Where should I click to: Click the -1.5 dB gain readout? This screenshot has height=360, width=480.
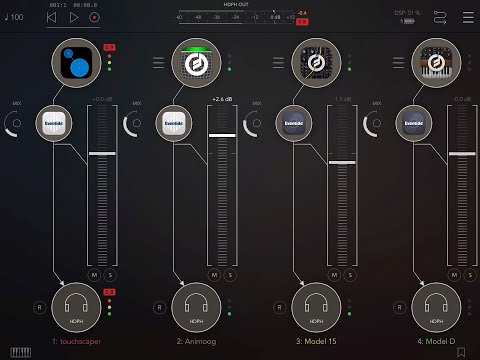[342, 99]
